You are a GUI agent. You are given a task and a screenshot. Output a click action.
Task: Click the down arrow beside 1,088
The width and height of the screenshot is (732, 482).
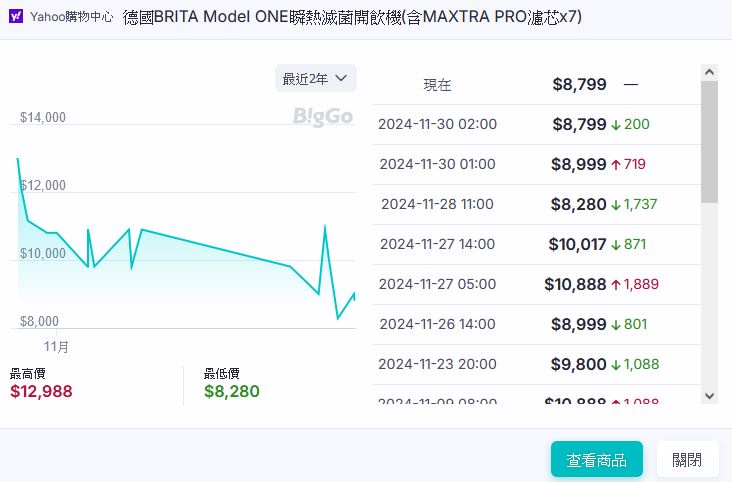[616, 364]
